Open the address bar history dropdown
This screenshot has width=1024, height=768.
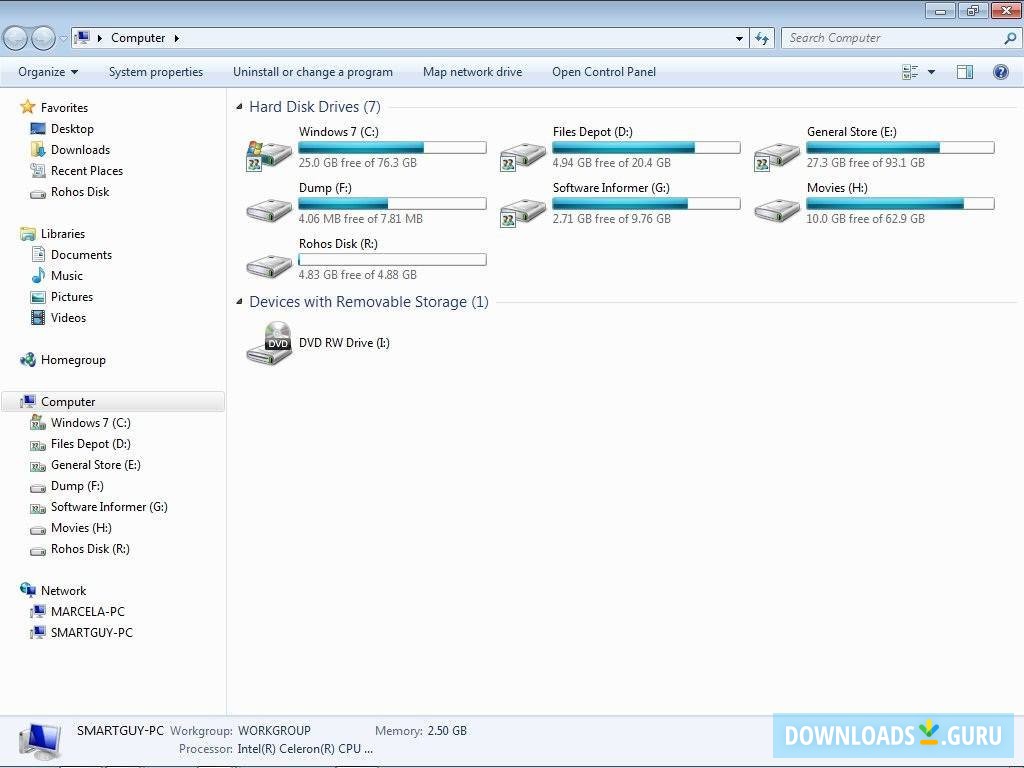coord(739,39)
